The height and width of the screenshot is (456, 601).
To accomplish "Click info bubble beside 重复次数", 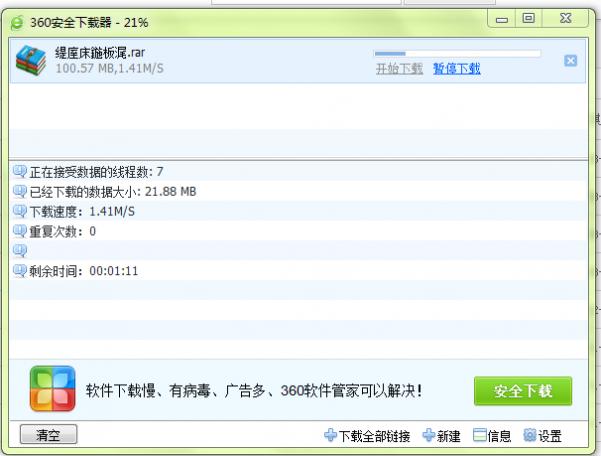I will (x=20, y=231).
